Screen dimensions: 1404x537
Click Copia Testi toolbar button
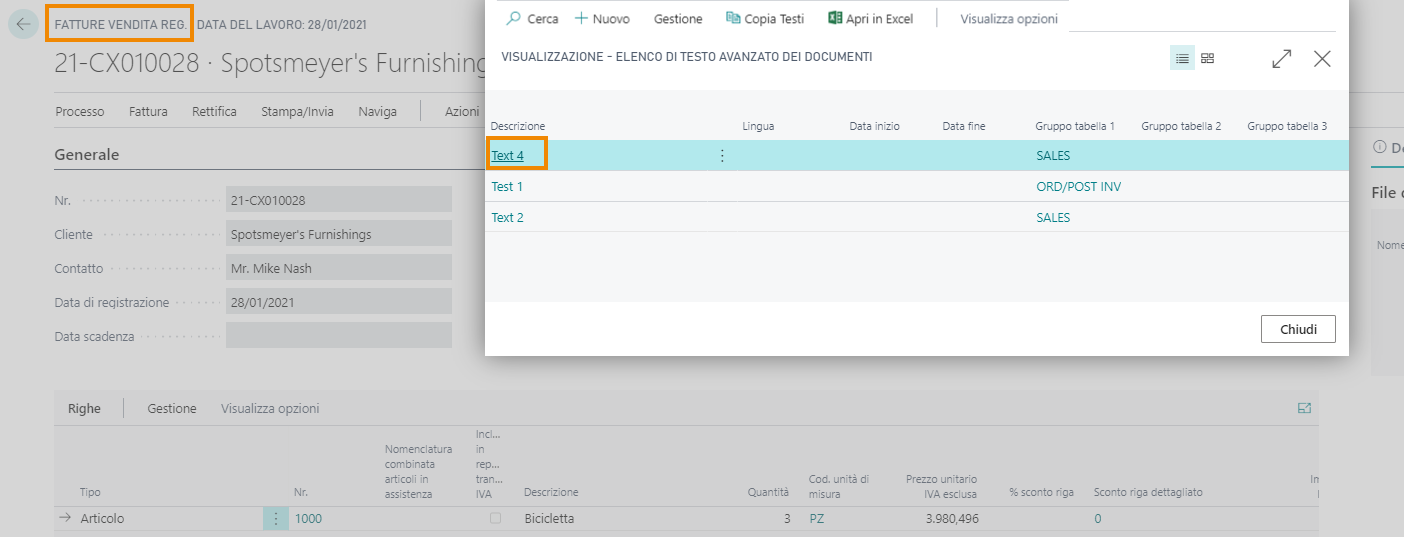click(x=765, y=19)
